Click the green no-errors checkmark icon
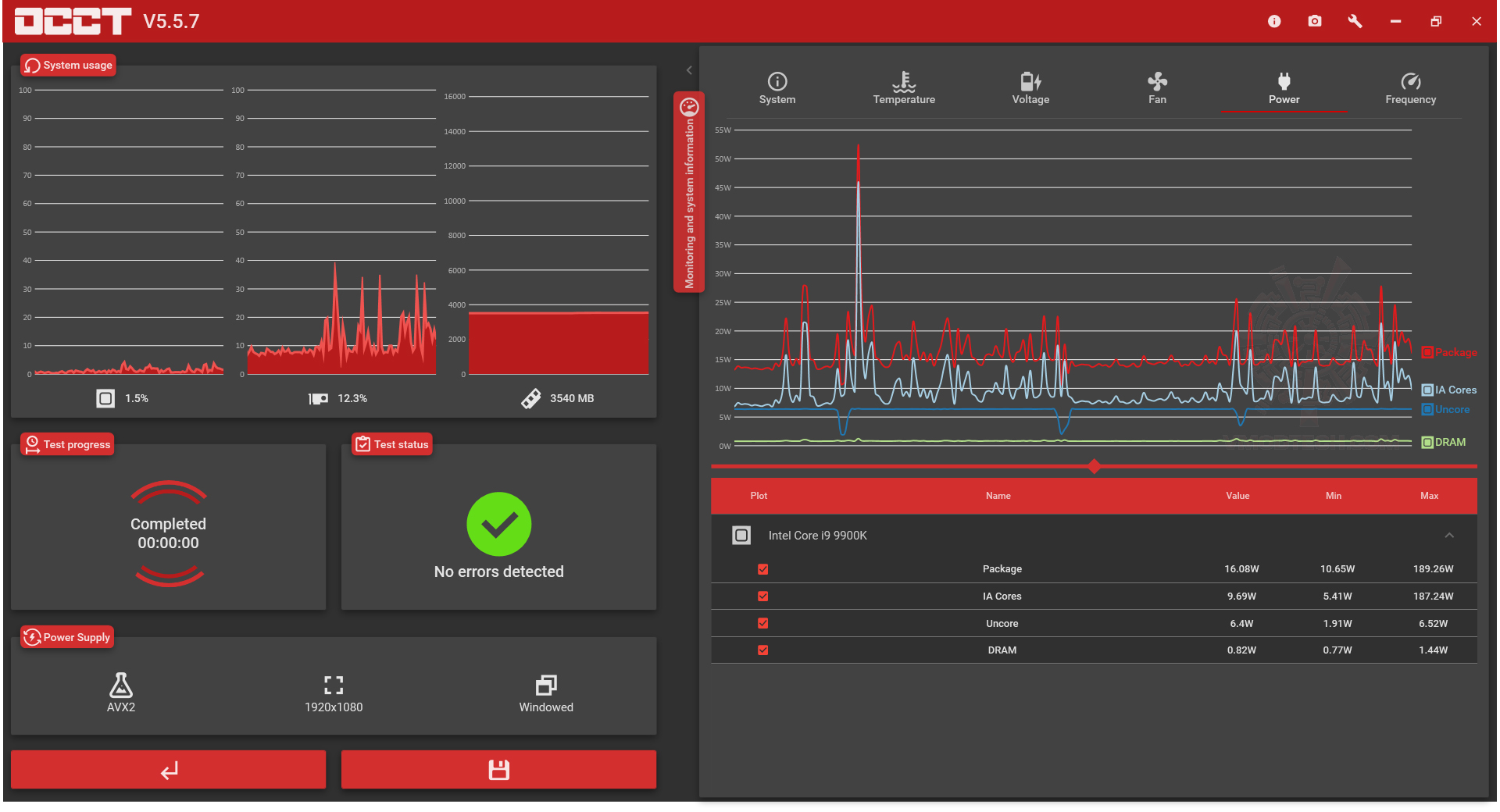 tap(499, 524)
